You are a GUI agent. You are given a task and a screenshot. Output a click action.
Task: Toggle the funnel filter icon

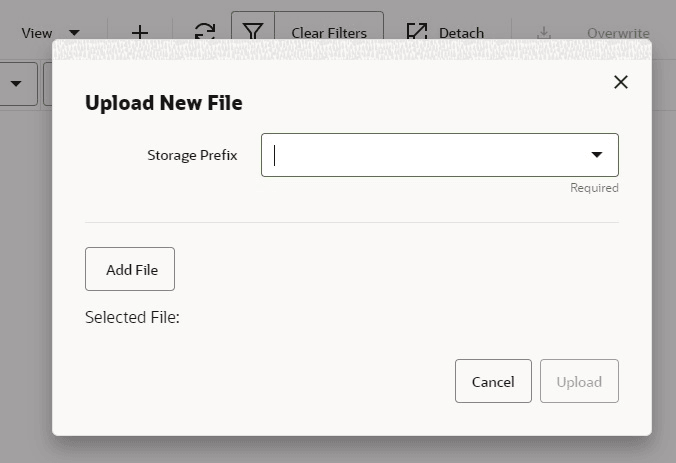(253, 31)
